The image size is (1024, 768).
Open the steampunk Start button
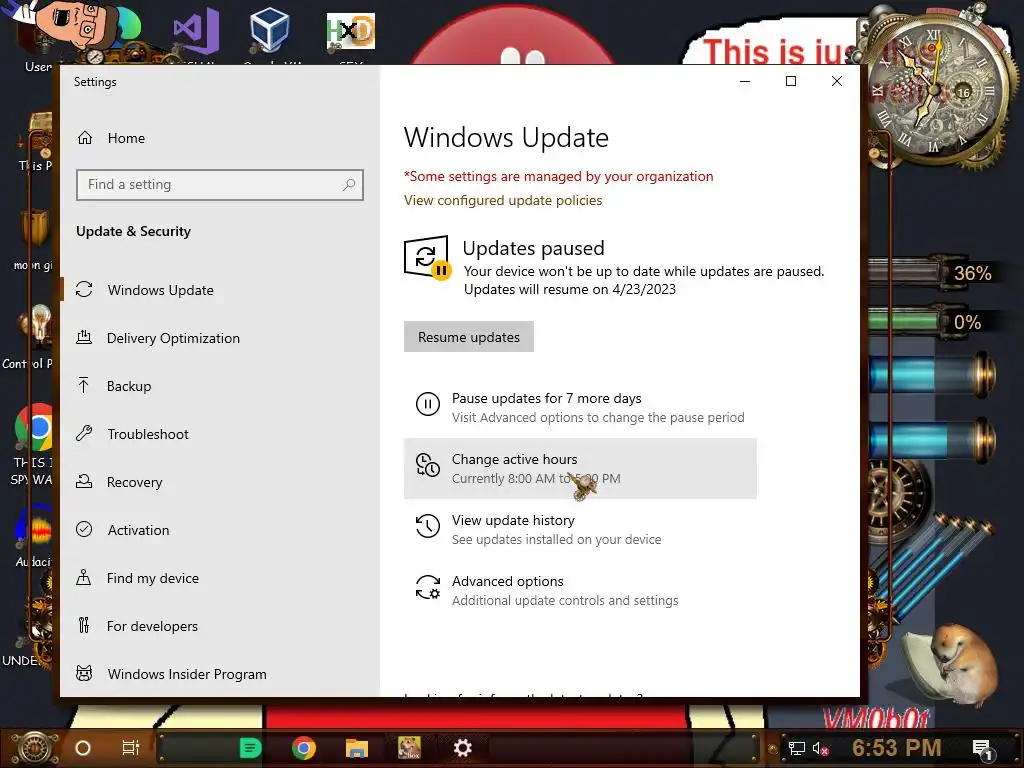pyautogui.click(x=33, y=748)
